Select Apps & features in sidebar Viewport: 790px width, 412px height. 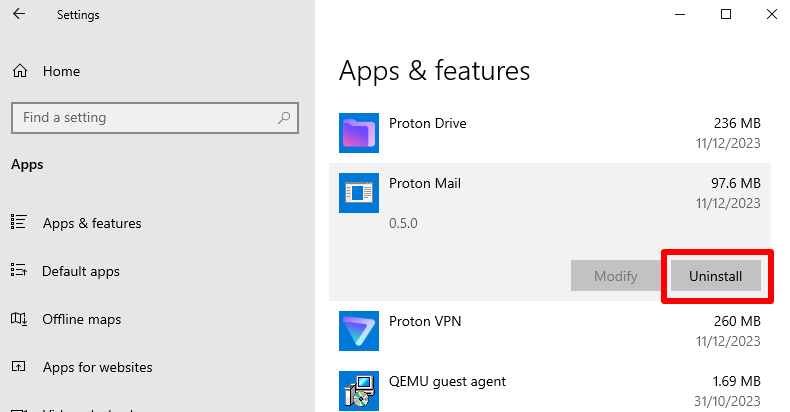[92, 223]
